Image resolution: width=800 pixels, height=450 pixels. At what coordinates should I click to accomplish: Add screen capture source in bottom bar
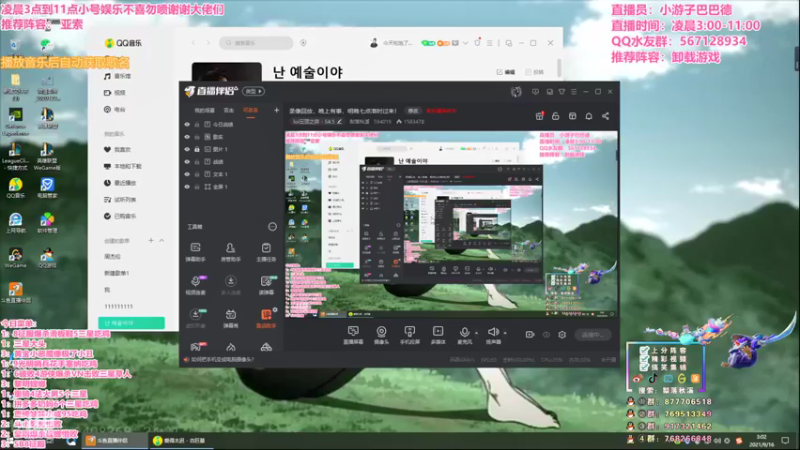tap(353, 335)
